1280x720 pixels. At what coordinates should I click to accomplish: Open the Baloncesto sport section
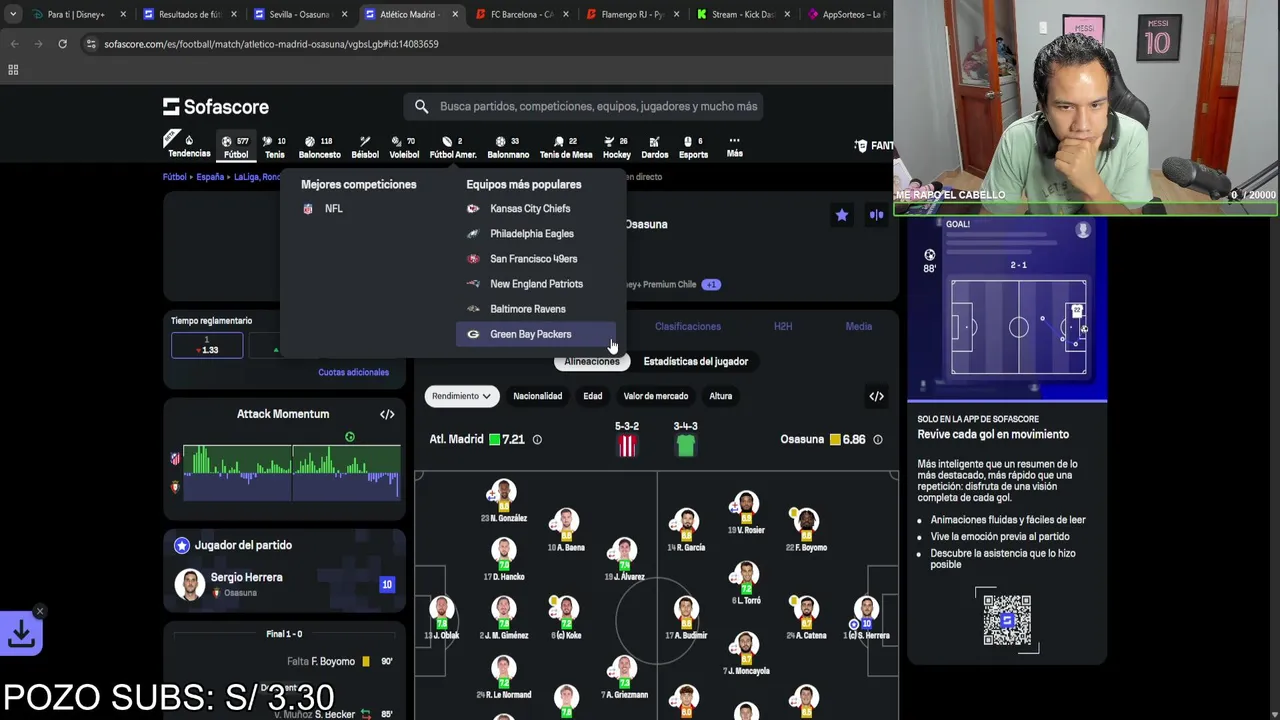pyautogui.click(x=319, y=146)
